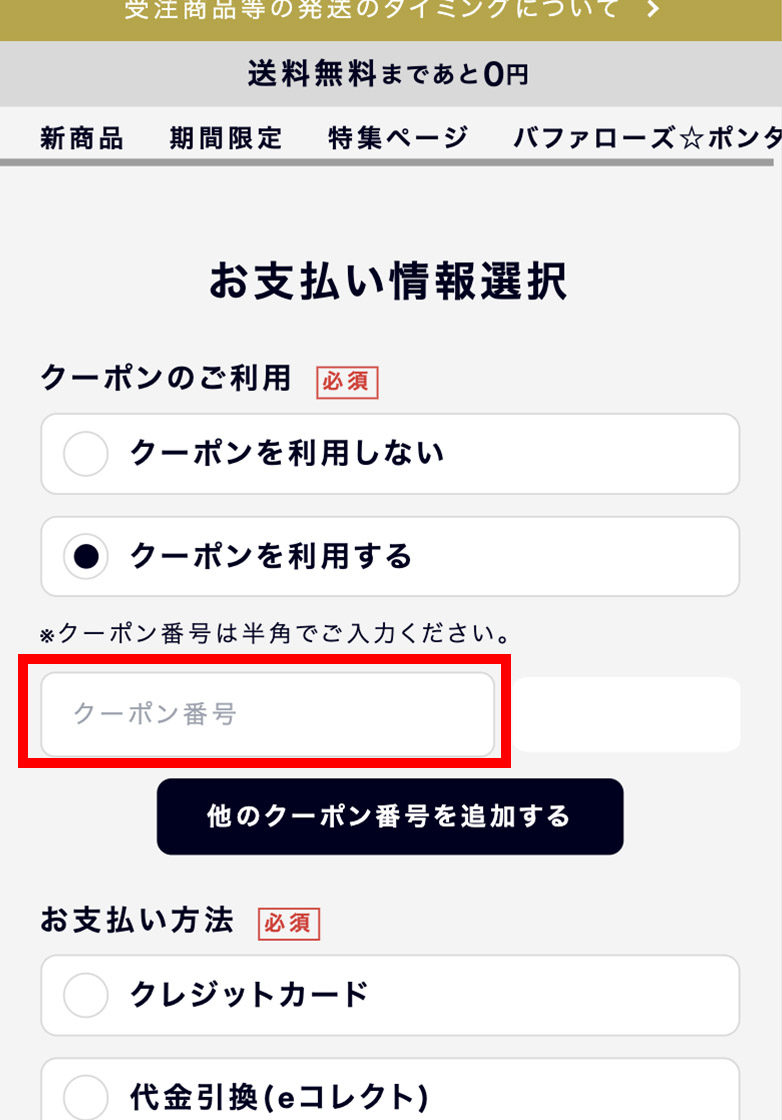This screenshot has width=782, height=1120.
Task: Open the 受注商品等の発送のタイミングについて notice
Action: [370, 10]
